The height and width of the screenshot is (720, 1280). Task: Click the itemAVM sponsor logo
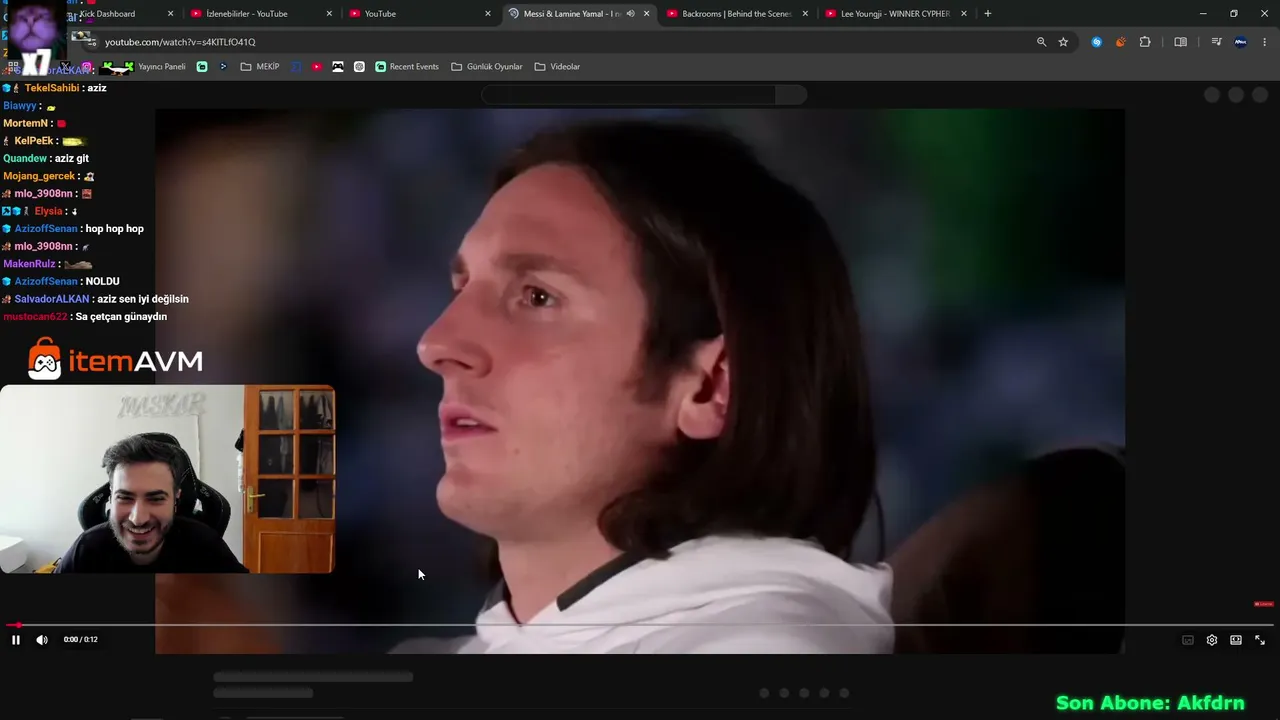pos(115,360)
